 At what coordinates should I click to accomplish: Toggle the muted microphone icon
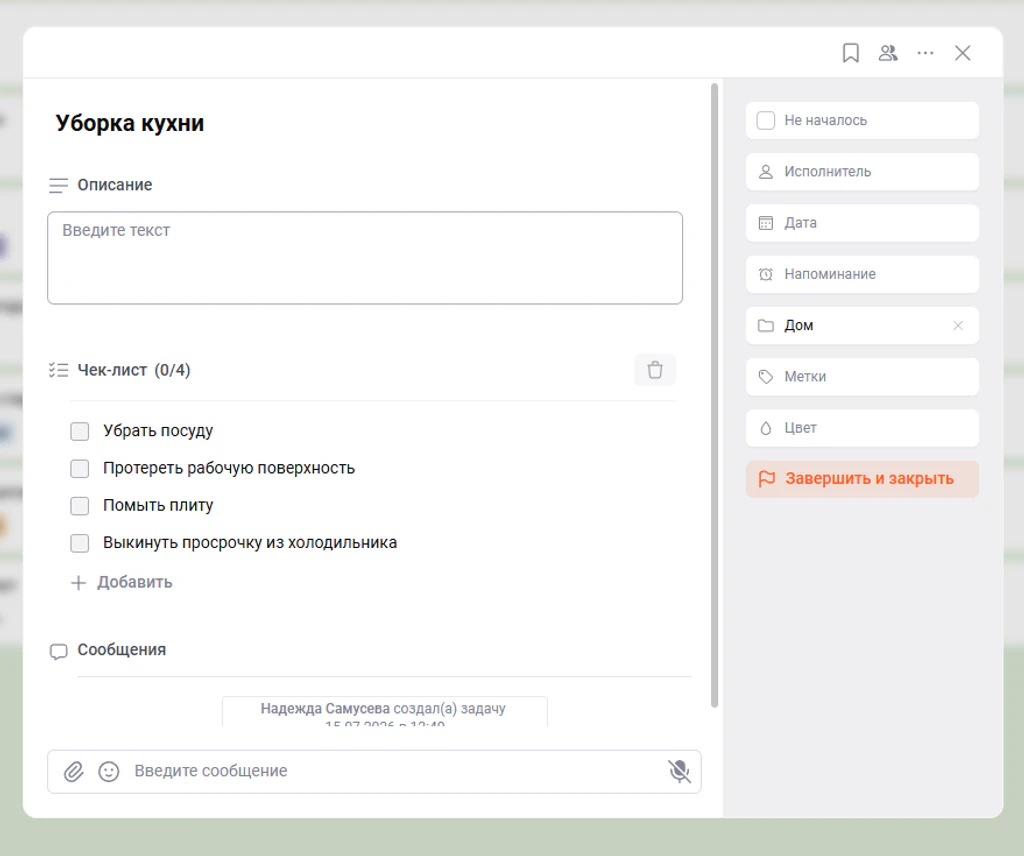click(679, 771)
